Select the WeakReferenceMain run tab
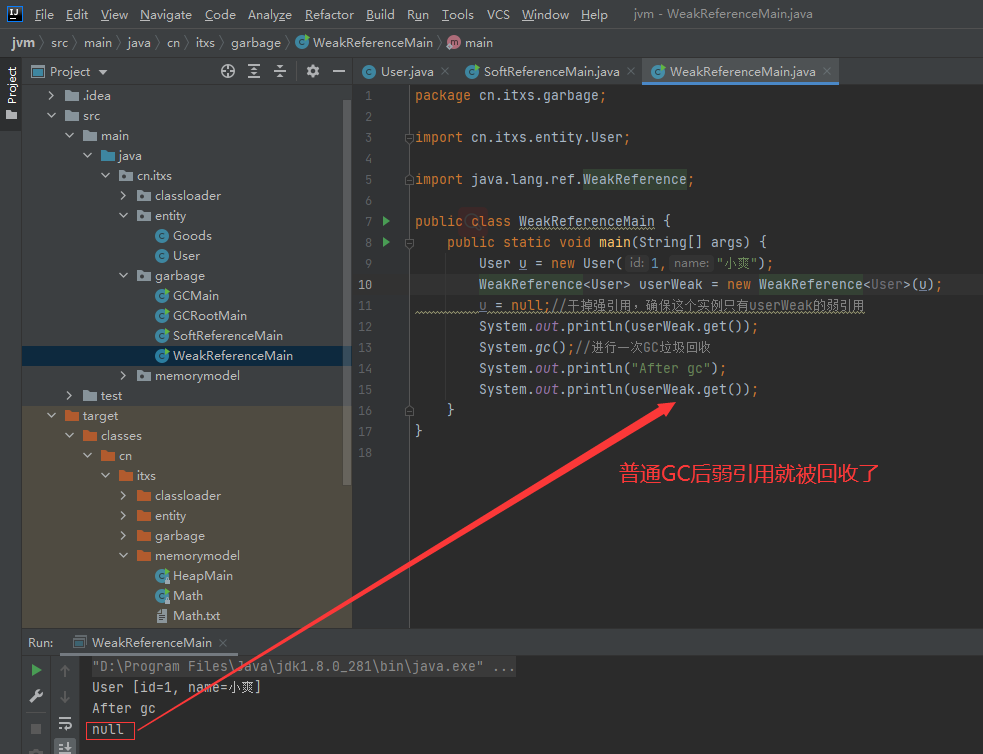983x754 pixels. (x=151, y=642)
